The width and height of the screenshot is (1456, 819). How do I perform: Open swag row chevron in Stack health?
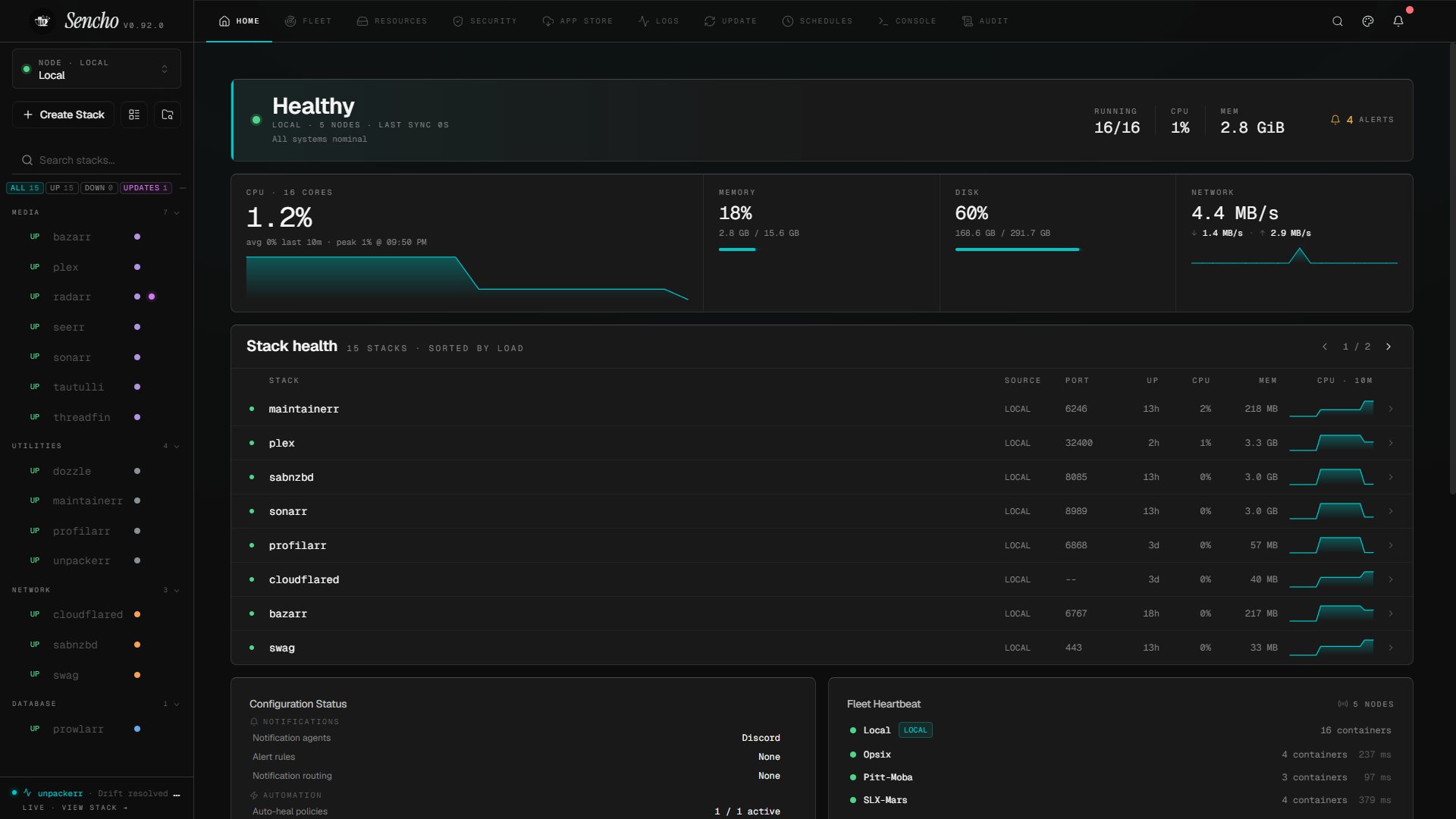(x=1391, y=648)
